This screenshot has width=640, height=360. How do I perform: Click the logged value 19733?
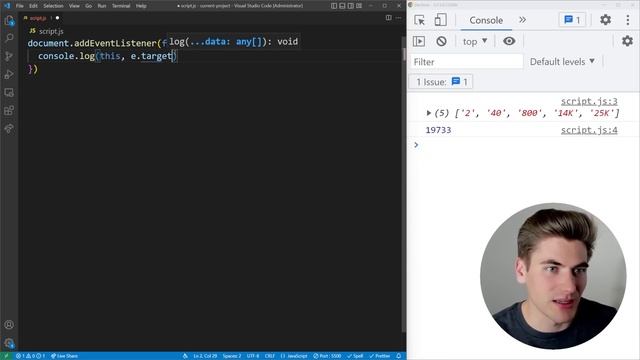coord(438,130)
